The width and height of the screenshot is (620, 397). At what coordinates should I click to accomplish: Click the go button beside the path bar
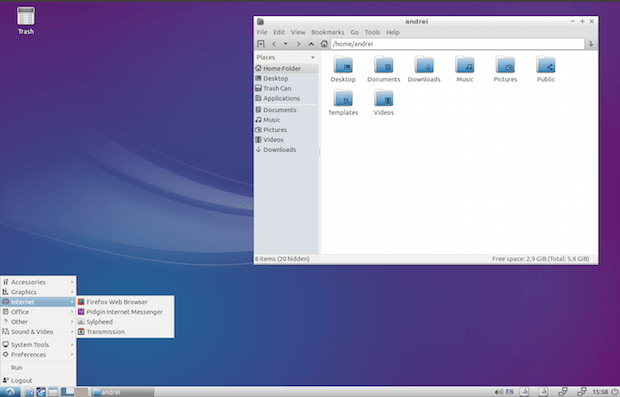tap(591, 44)
